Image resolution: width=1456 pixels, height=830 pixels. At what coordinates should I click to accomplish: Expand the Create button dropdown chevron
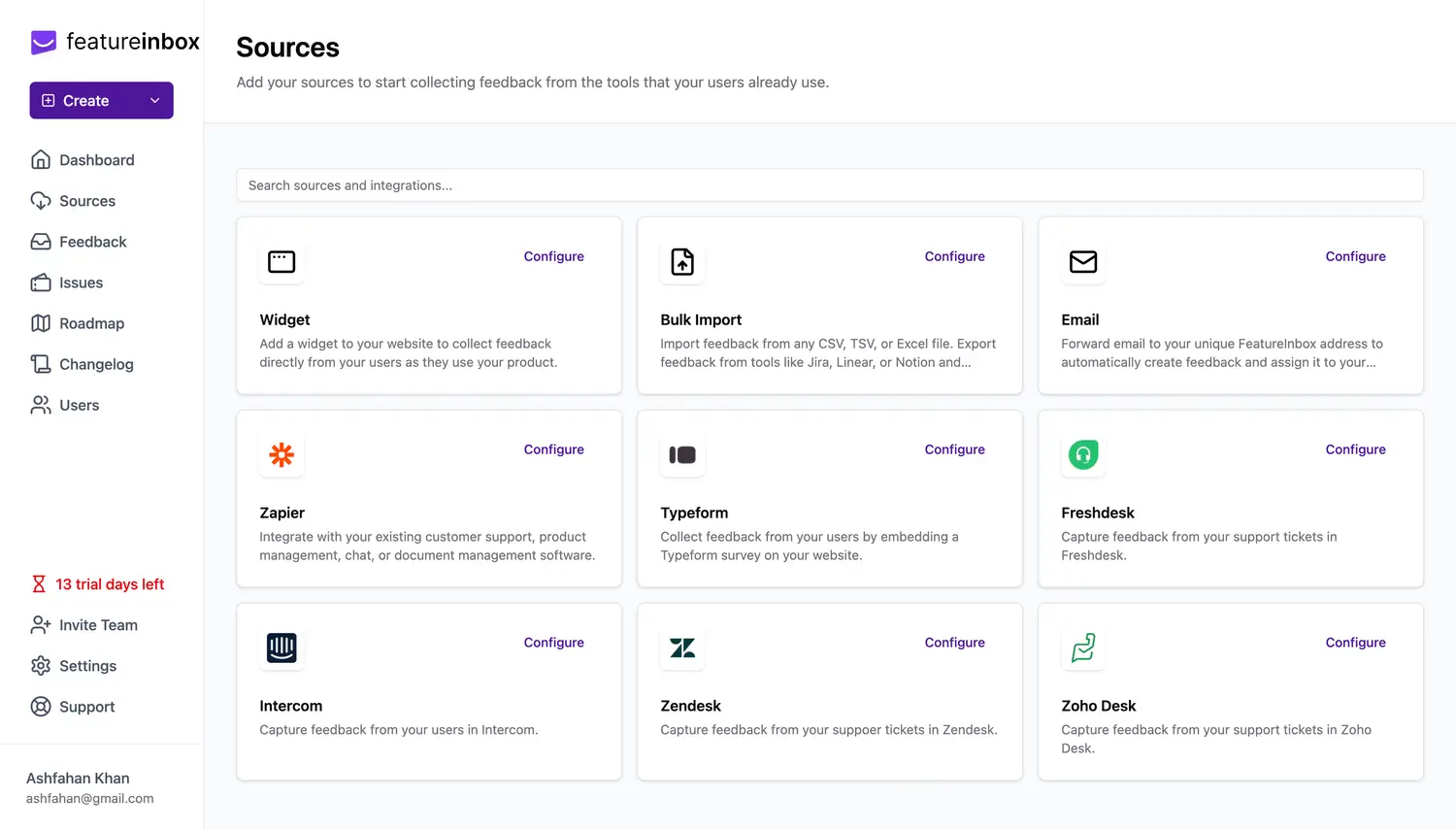(x=154, y=101)
